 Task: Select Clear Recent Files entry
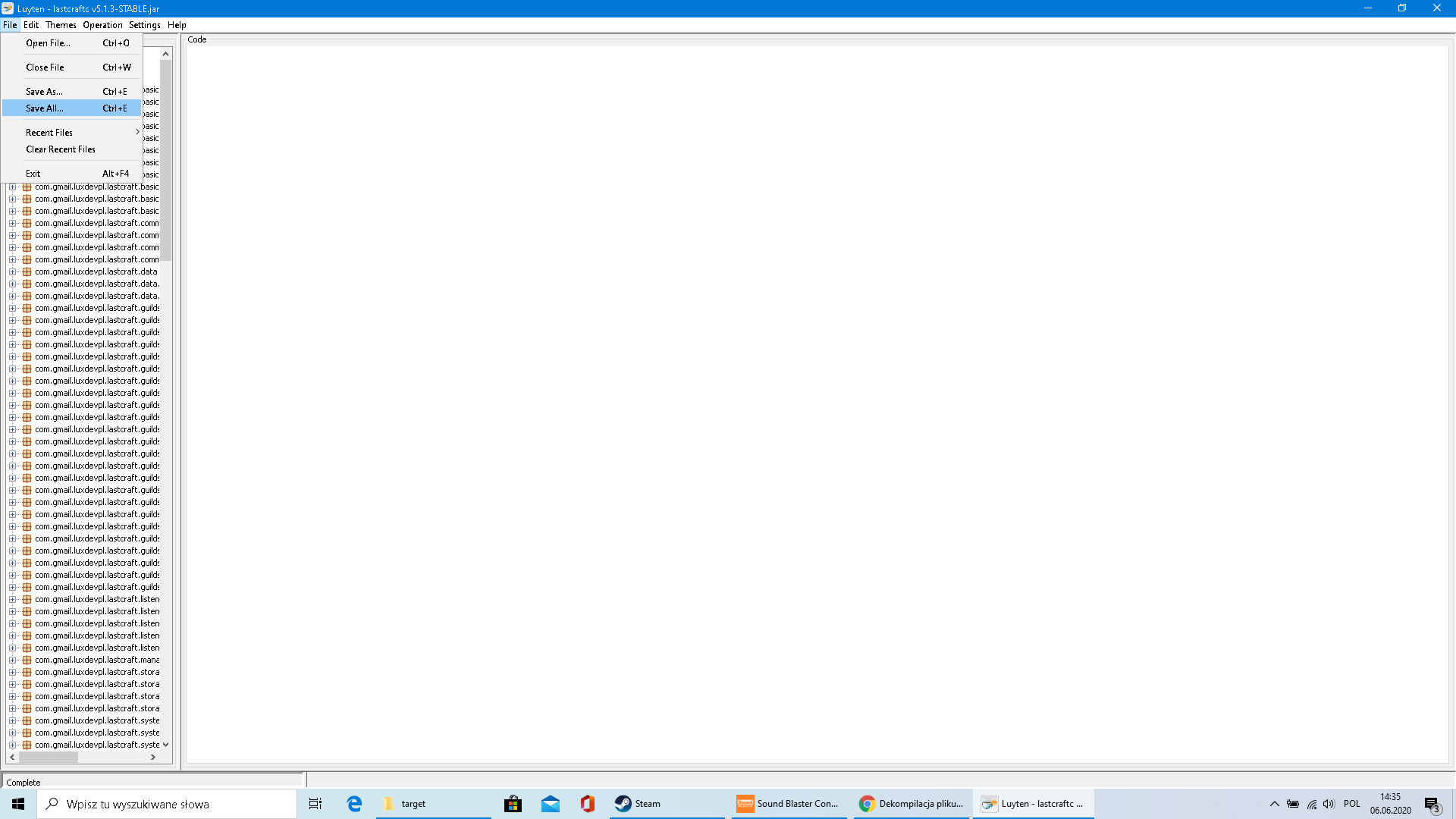61,149
